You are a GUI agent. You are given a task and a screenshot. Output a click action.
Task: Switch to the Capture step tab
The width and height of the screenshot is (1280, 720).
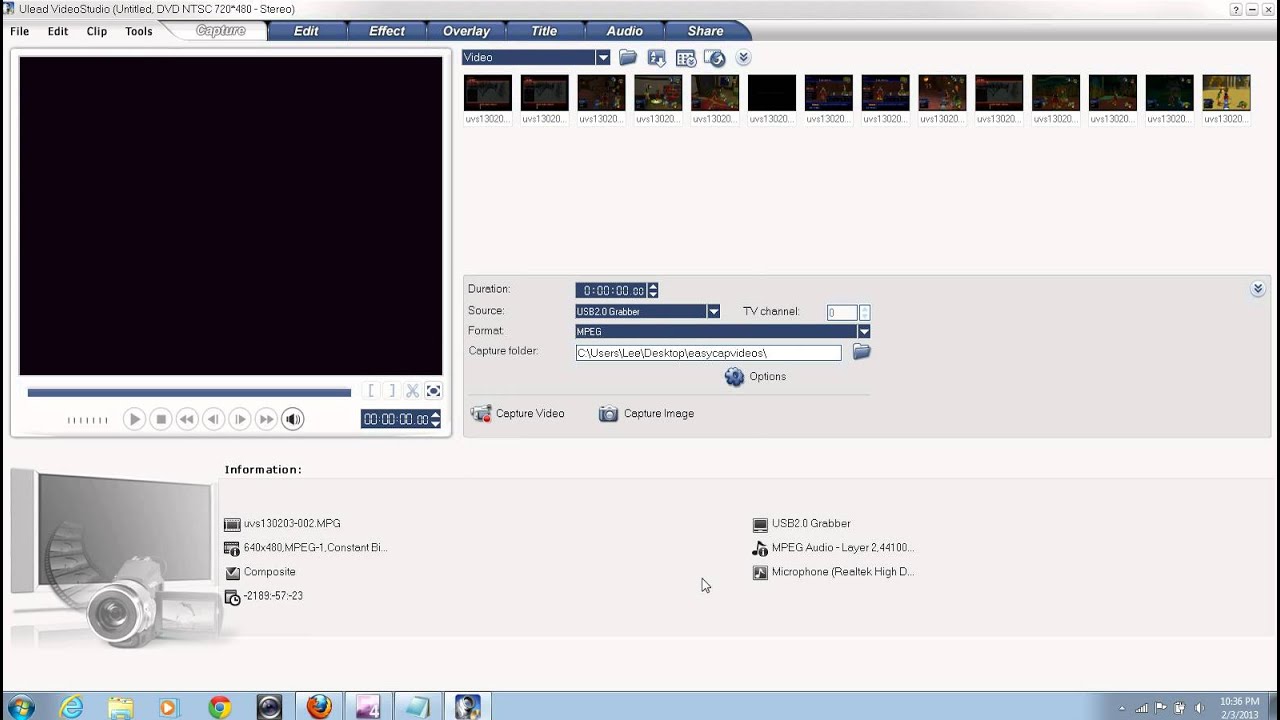pyautogui.click(x=220, y=31)
